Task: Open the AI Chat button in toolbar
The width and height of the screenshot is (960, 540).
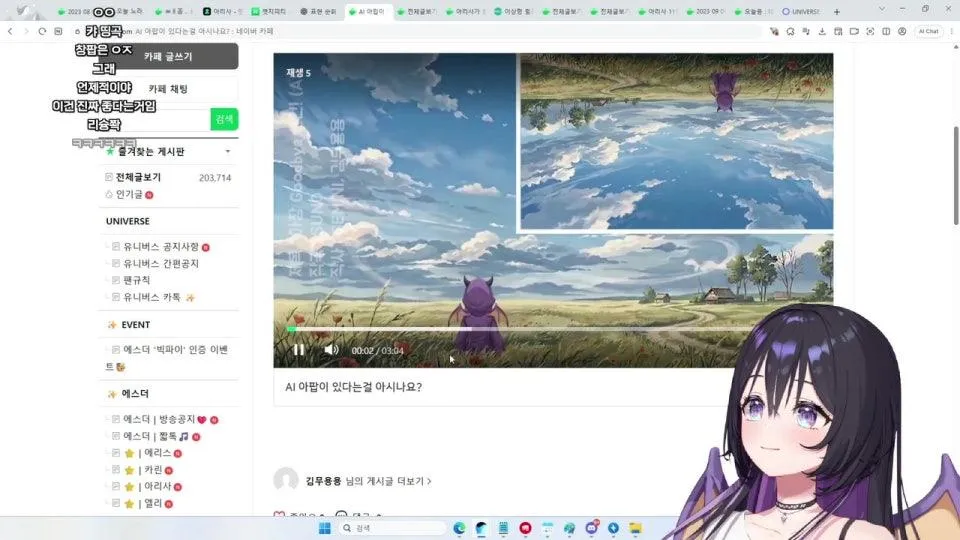Action: pyautogui.click(x=928, y=31)
